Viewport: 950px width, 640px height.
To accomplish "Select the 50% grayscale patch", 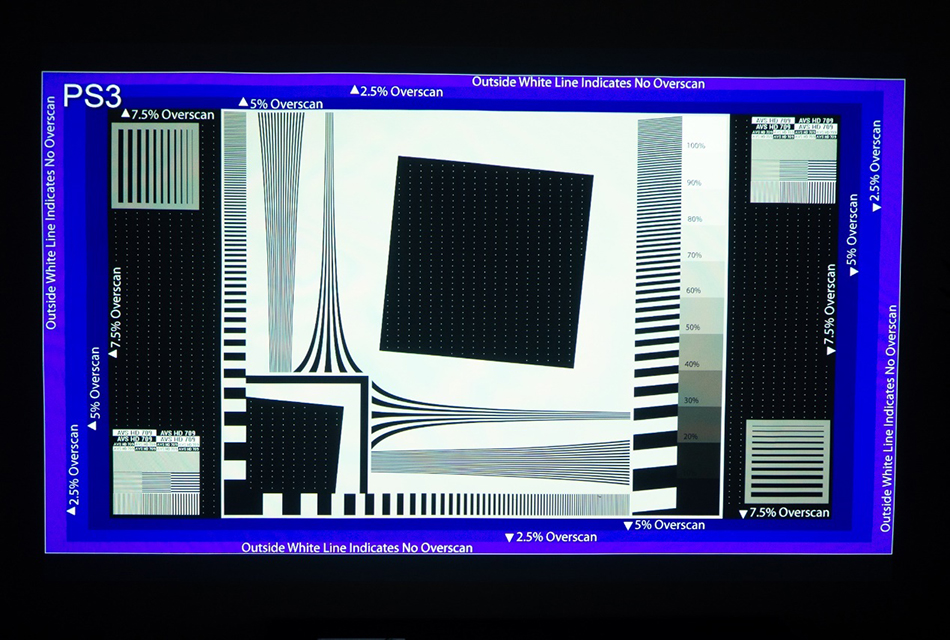I will 693,327.
